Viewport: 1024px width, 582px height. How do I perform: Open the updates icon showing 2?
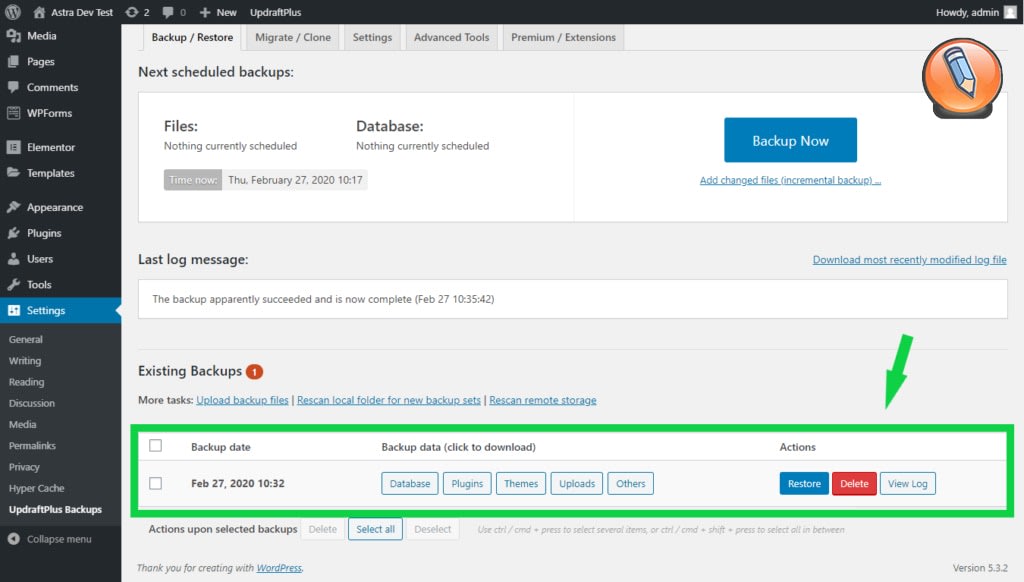pos(132,12)
